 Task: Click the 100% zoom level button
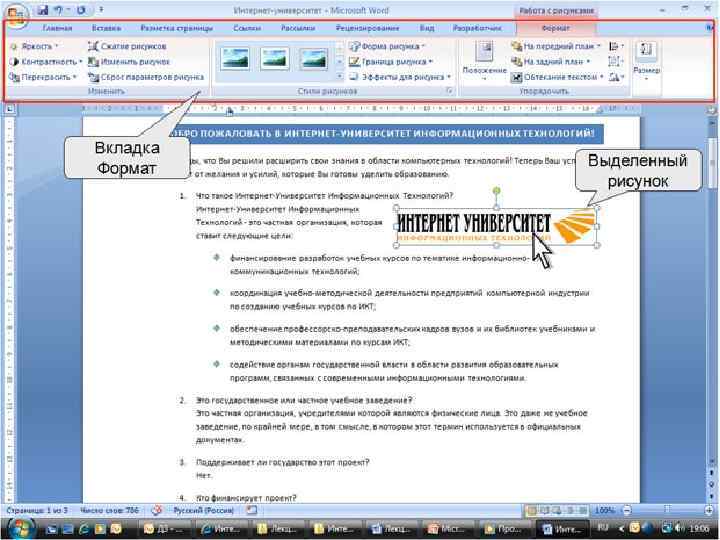pos(604,510)
